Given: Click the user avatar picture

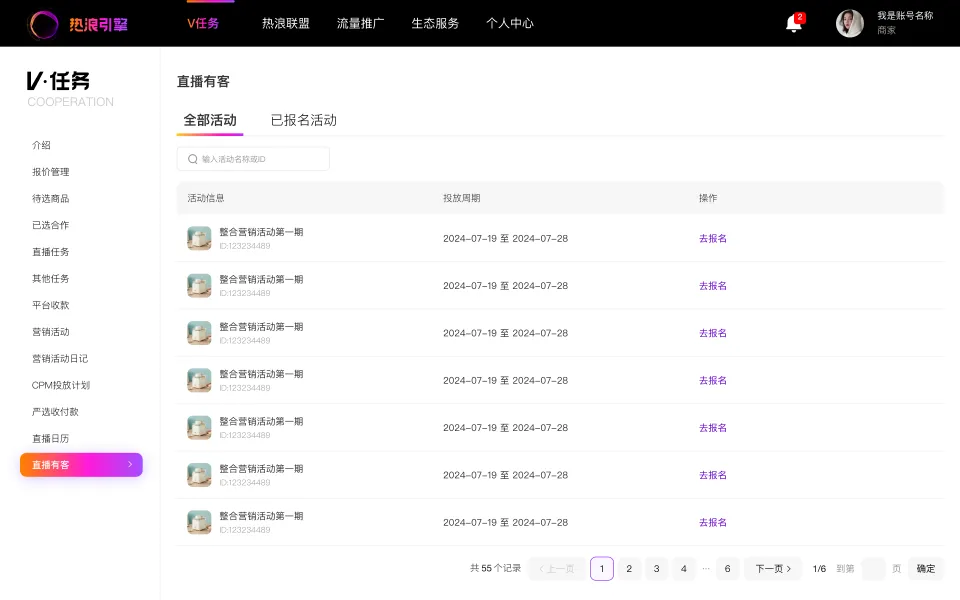Looking at the screenshot, I should point(850,23).
